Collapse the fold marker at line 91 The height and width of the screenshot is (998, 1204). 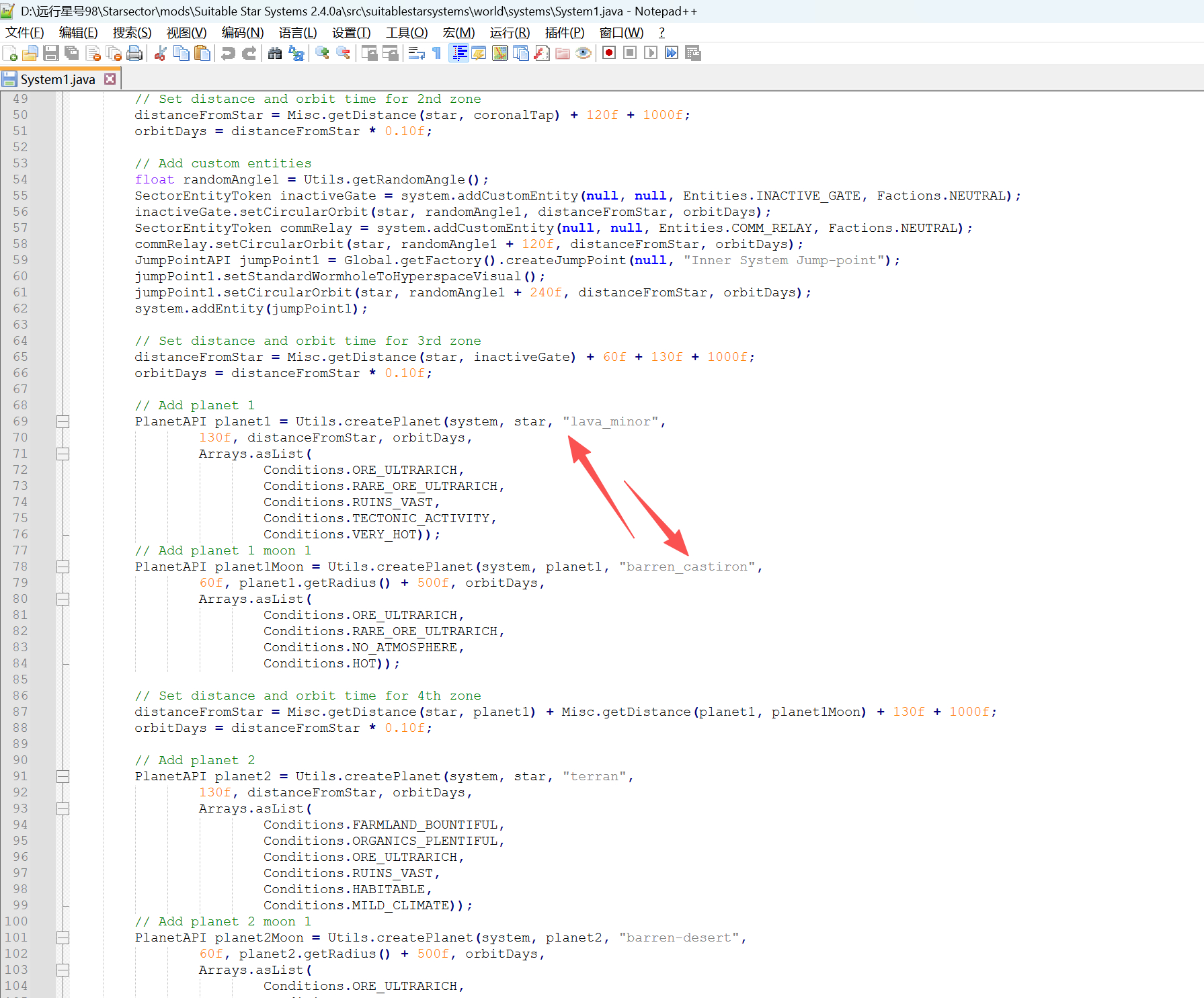click(x=63, y=777)
